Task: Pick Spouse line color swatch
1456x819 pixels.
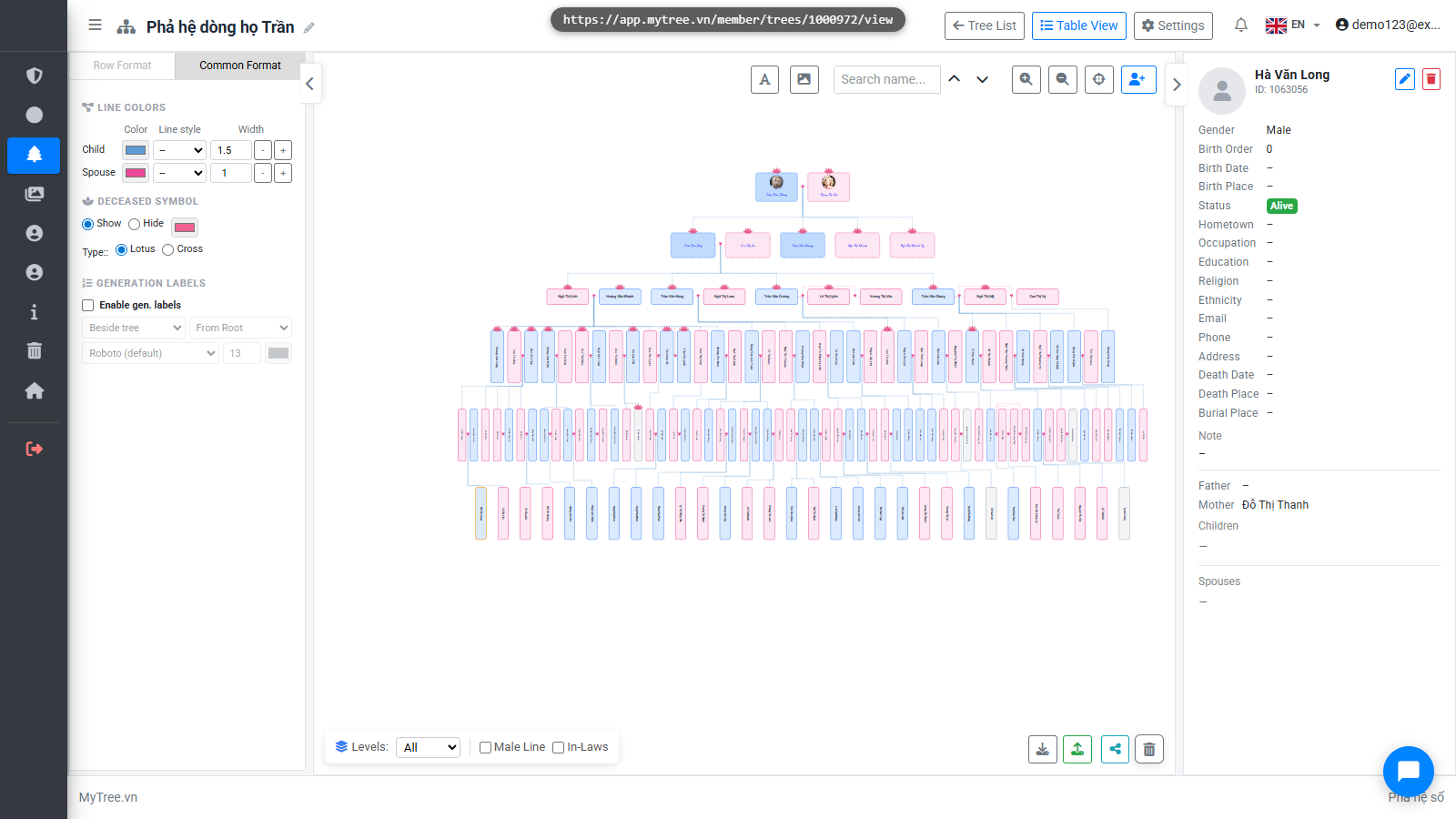Action: tap(136, 173)
